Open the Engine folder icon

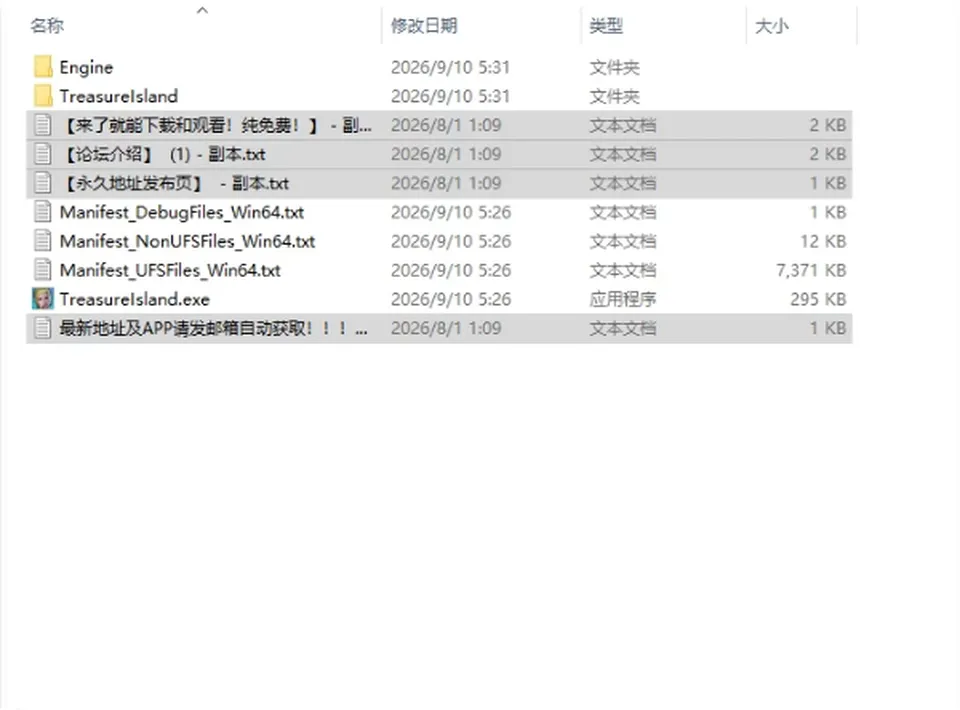click(x=43, y=67)
